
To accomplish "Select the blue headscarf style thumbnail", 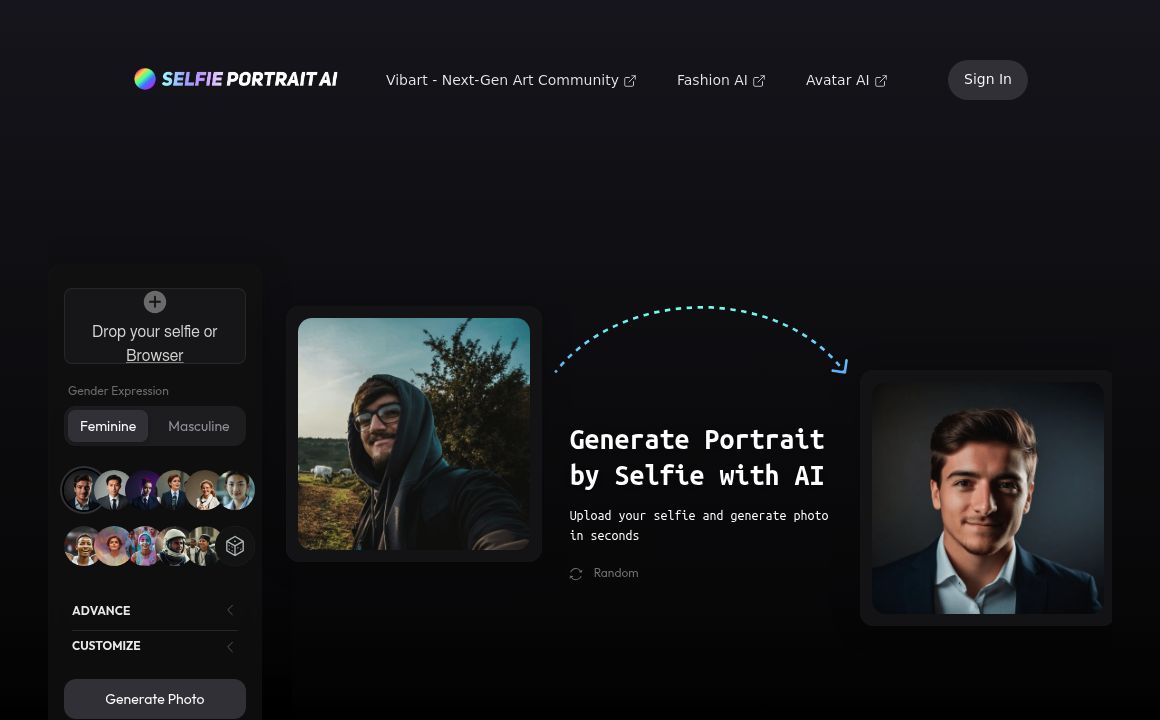I will click(x=143, y=546).
